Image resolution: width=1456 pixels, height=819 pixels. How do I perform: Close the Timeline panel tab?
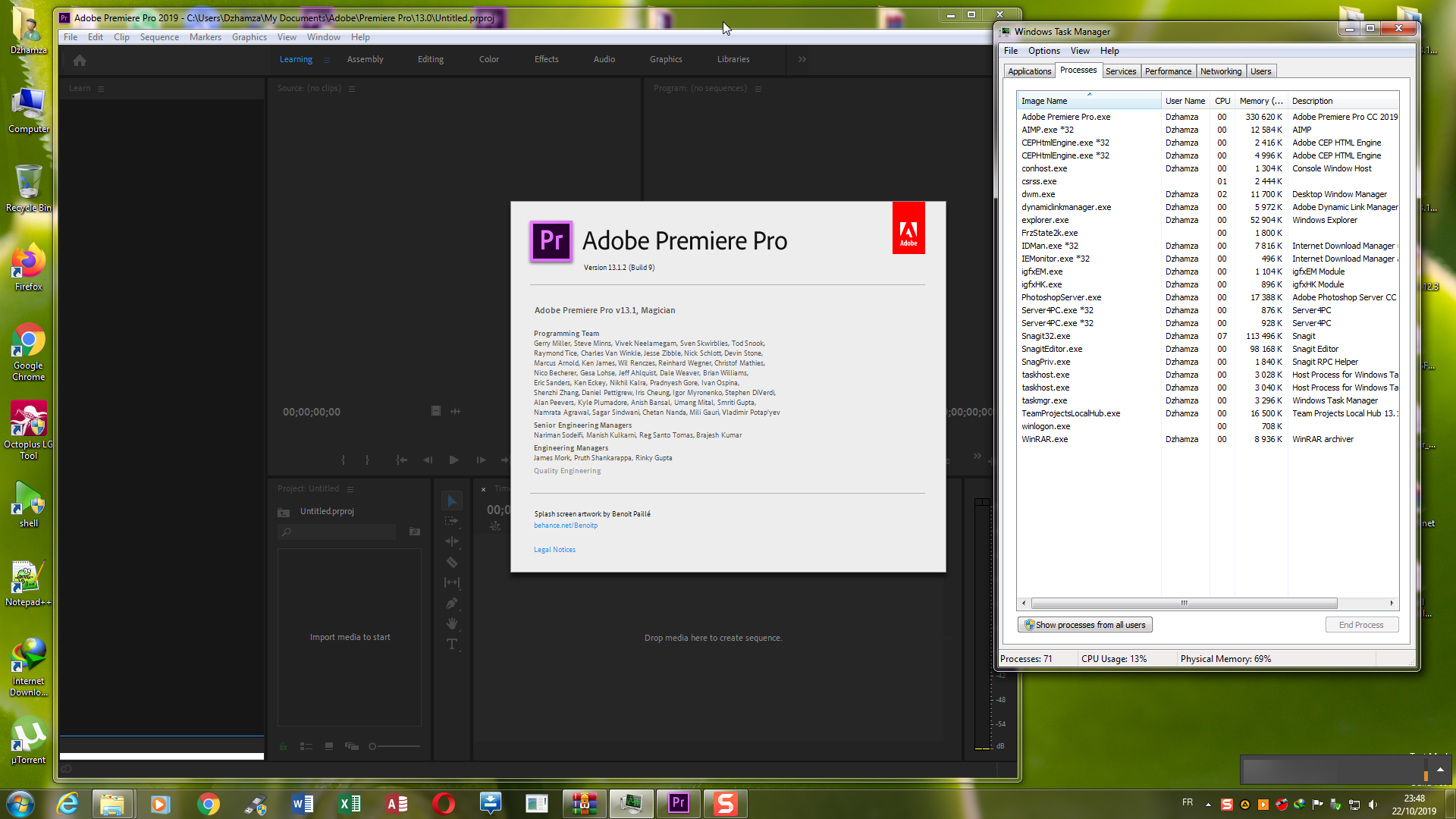point(484,489)
